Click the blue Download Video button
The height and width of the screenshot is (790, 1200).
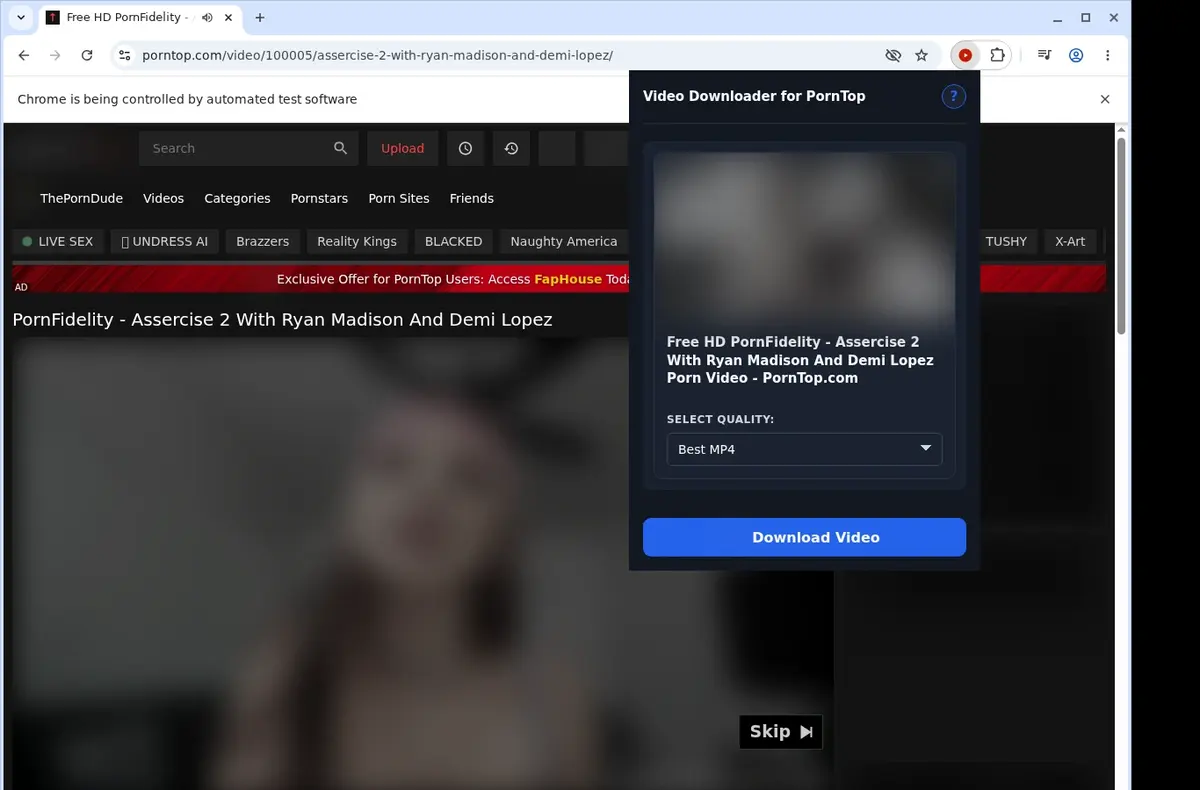(x=804, y=537)
